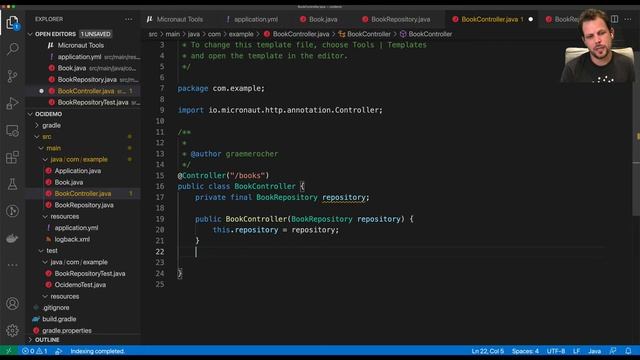Expand the gradle folder
Viewport: 640px width, 360px height.
51,125
